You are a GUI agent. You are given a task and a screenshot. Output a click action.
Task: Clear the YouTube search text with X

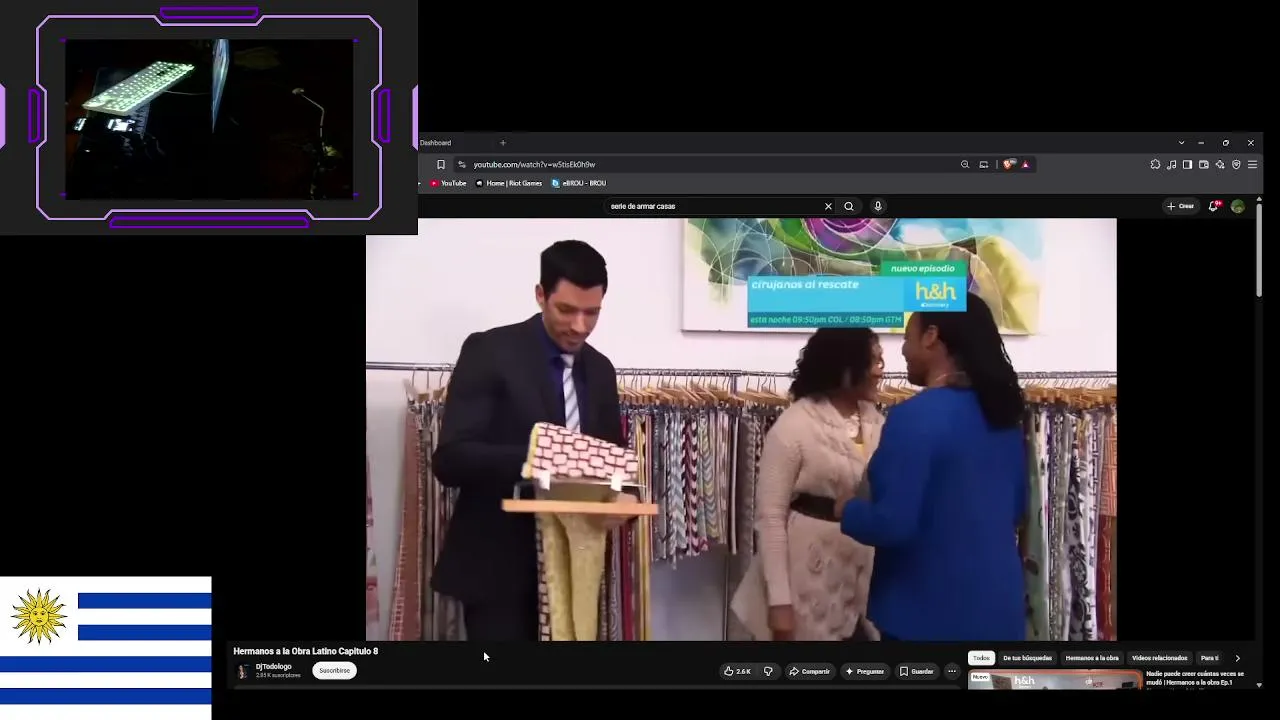click(828, 206)
